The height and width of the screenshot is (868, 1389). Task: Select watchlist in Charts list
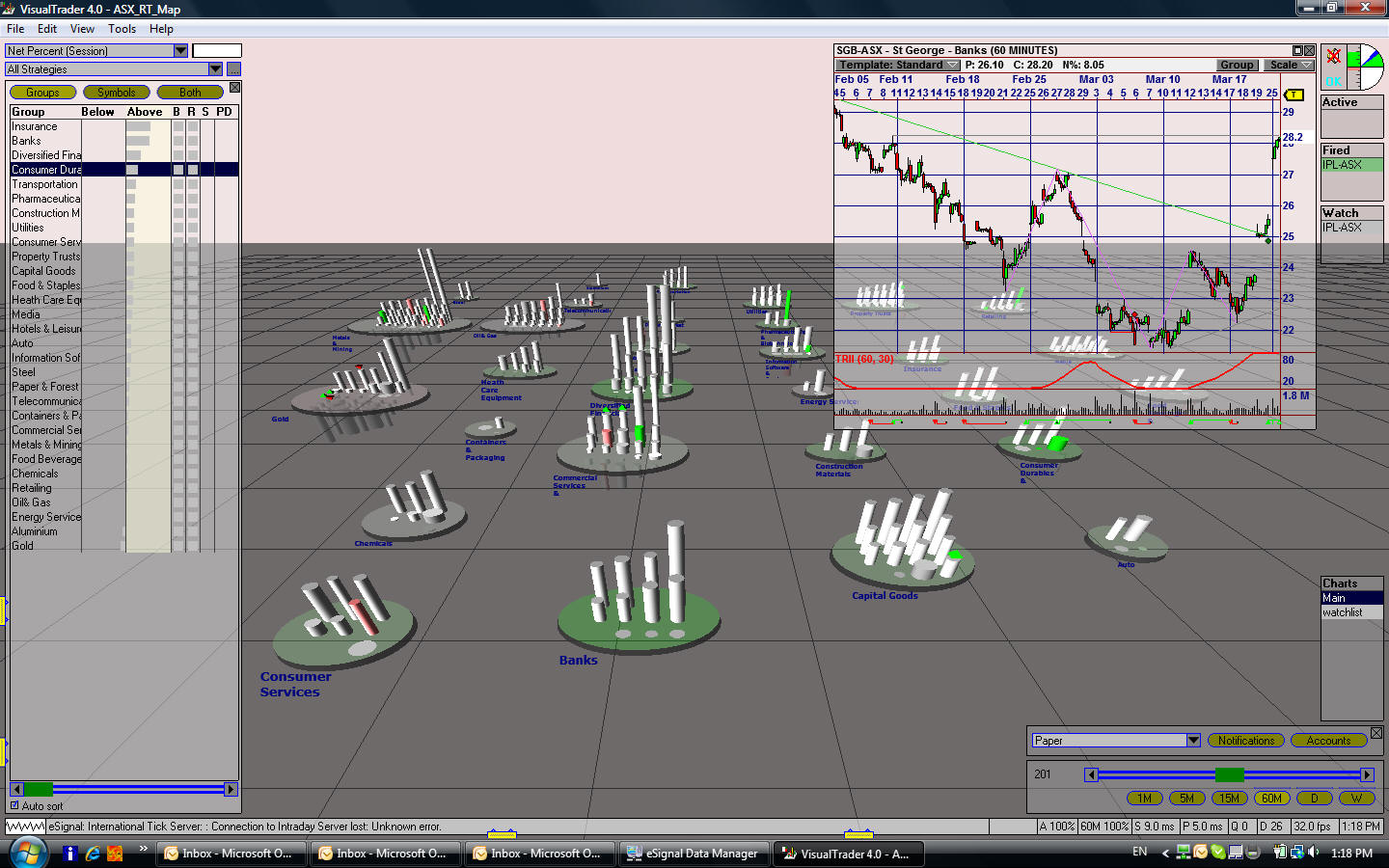[1351, 612]
